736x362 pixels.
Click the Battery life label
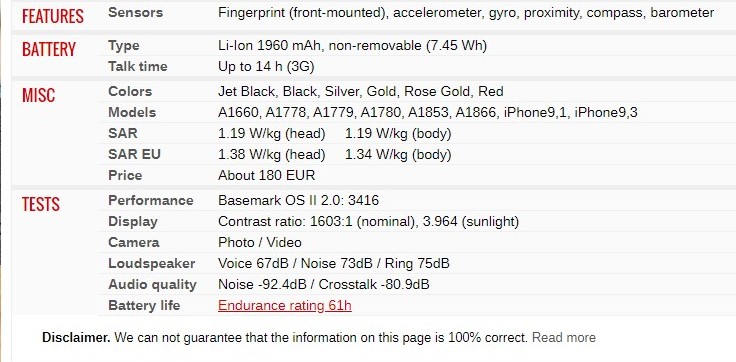(x=144, y=306)
